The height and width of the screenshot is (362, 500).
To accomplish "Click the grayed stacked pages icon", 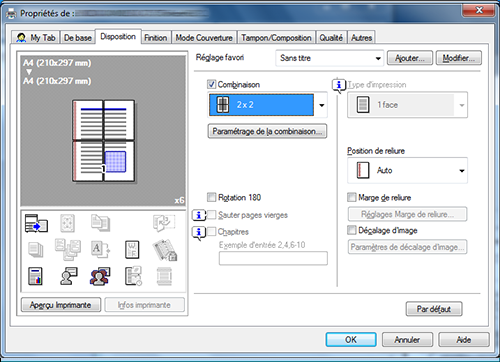I will coord(36,250).
